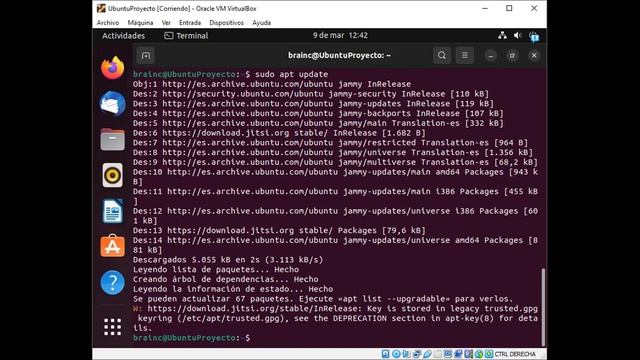This screenshot has width=640, height=360.
Task: Click VirtualBox keyboard capture status icon
Action: [489, 354]
